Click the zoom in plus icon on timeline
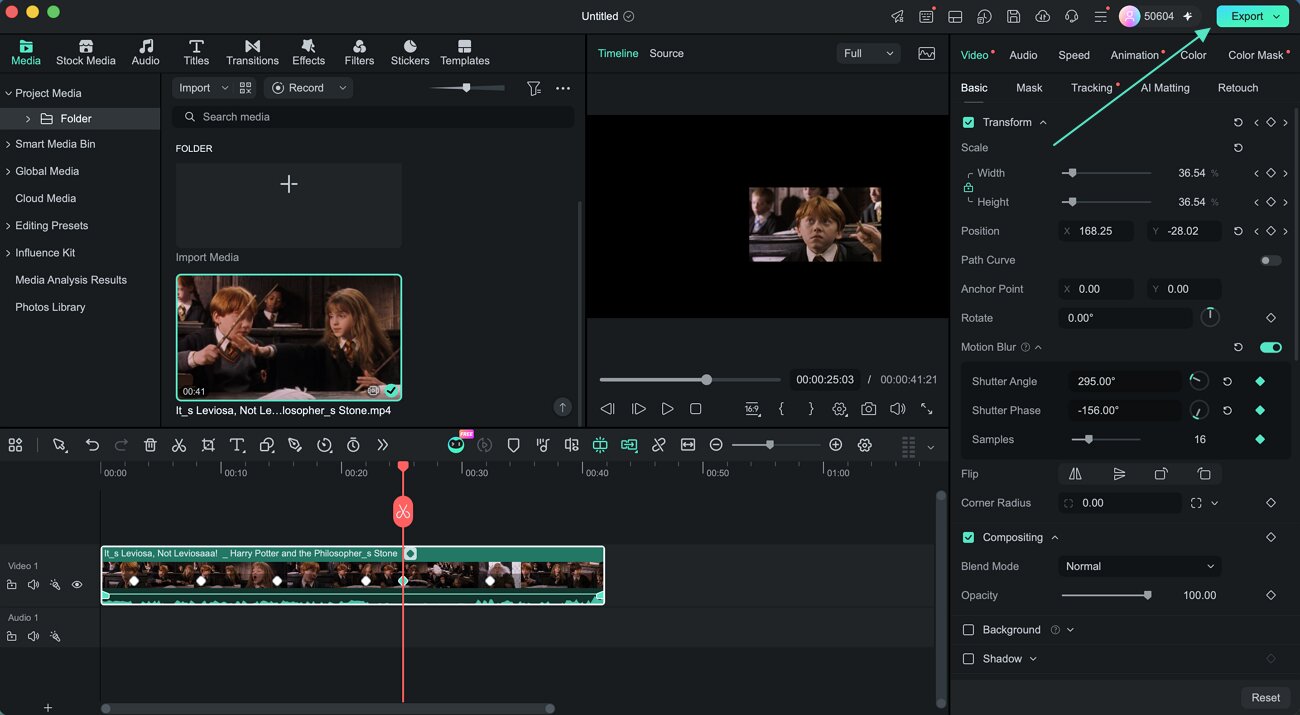 click(836, 445)
